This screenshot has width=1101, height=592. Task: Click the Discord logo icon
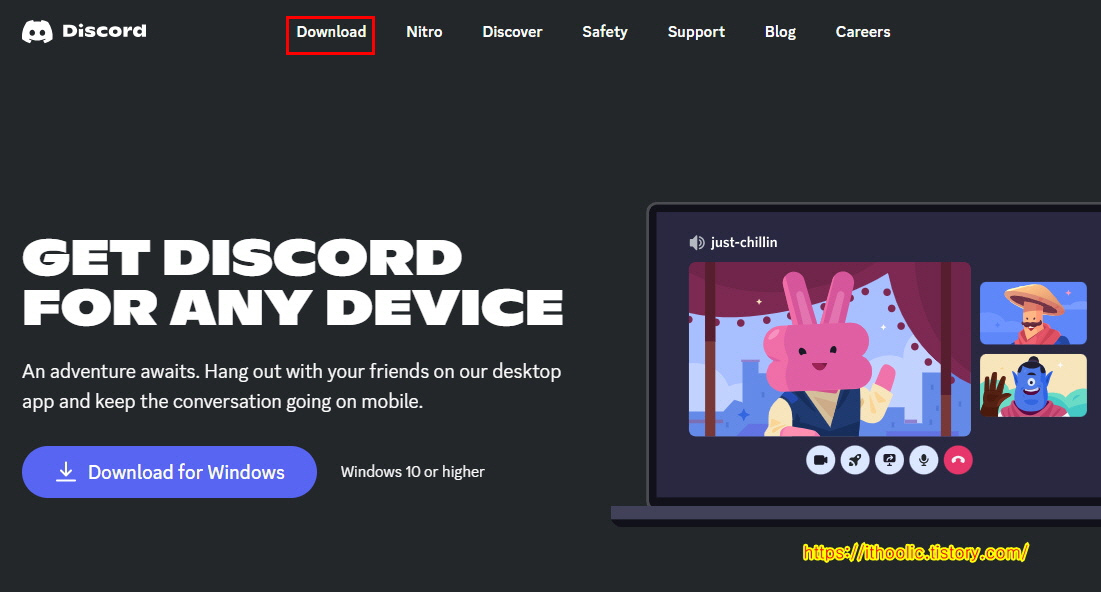37,32
